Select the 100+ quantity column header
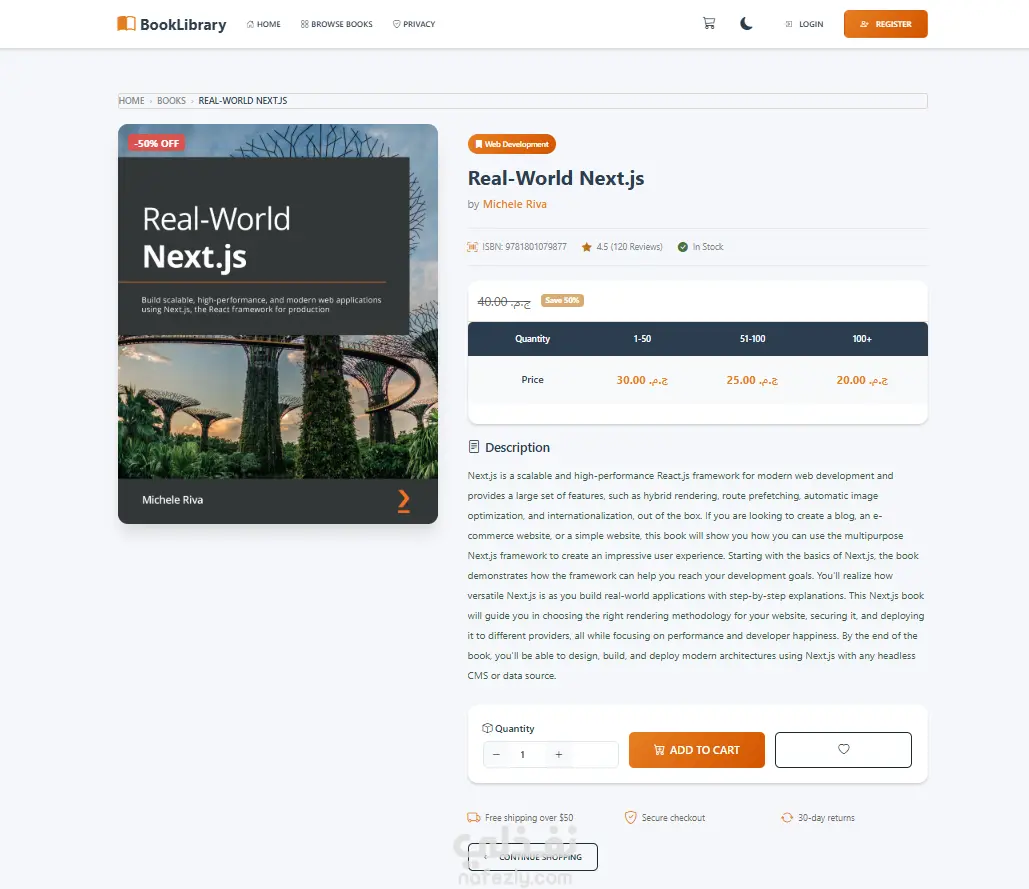The width and height of the screenshot is (1029, 889). (x=862, y=339)
